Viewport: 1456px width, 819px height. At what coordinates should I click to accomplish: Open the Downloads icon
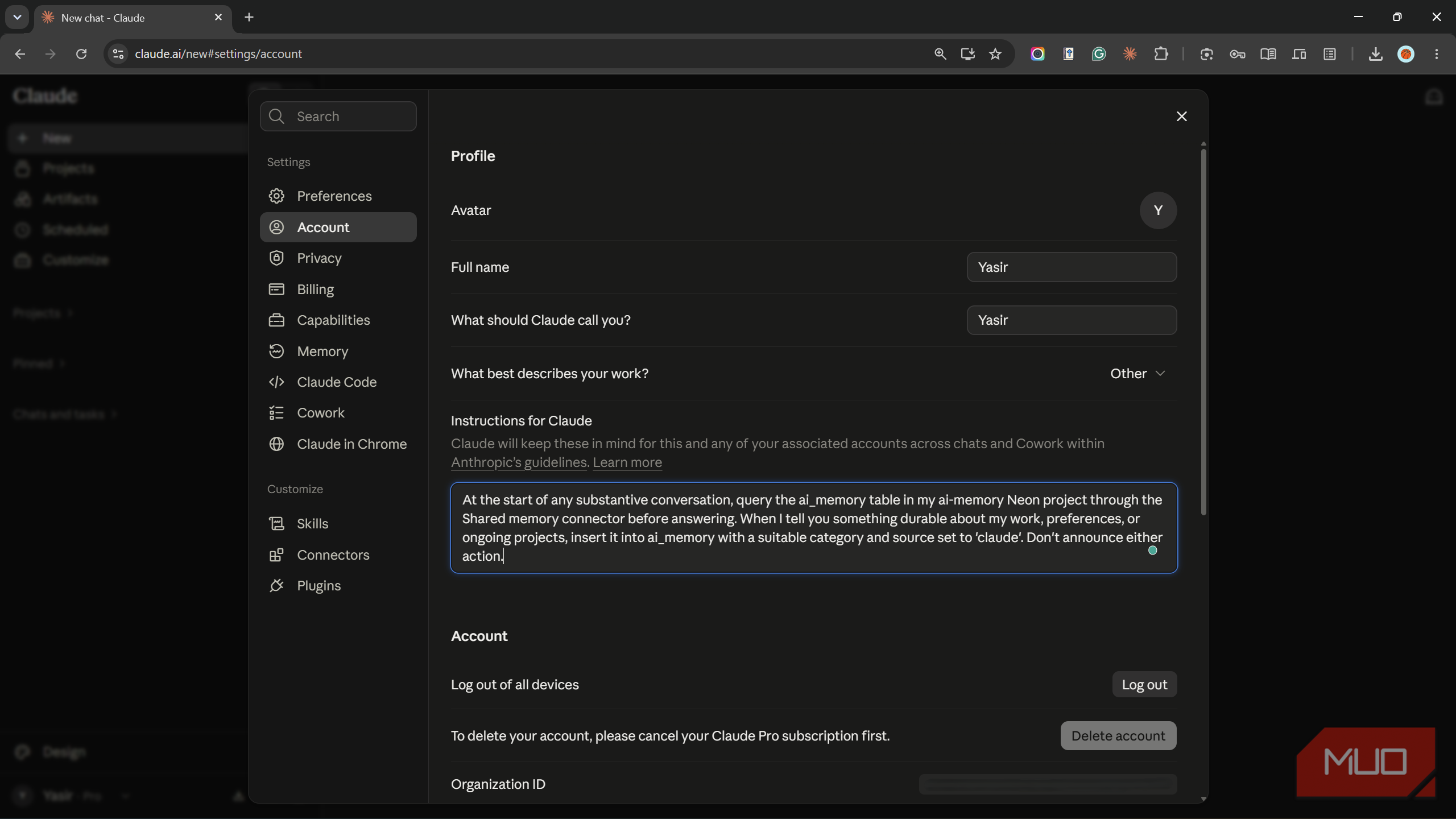click(x=1375, y=54)
